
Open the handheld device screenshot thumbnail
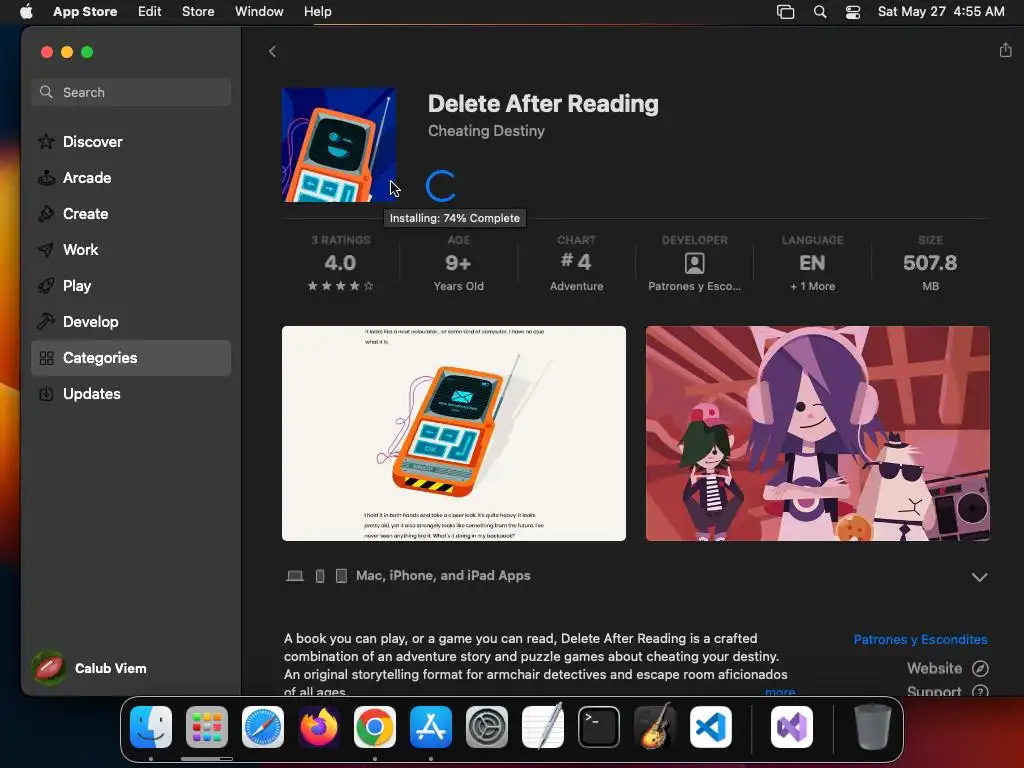pos(454,434)
